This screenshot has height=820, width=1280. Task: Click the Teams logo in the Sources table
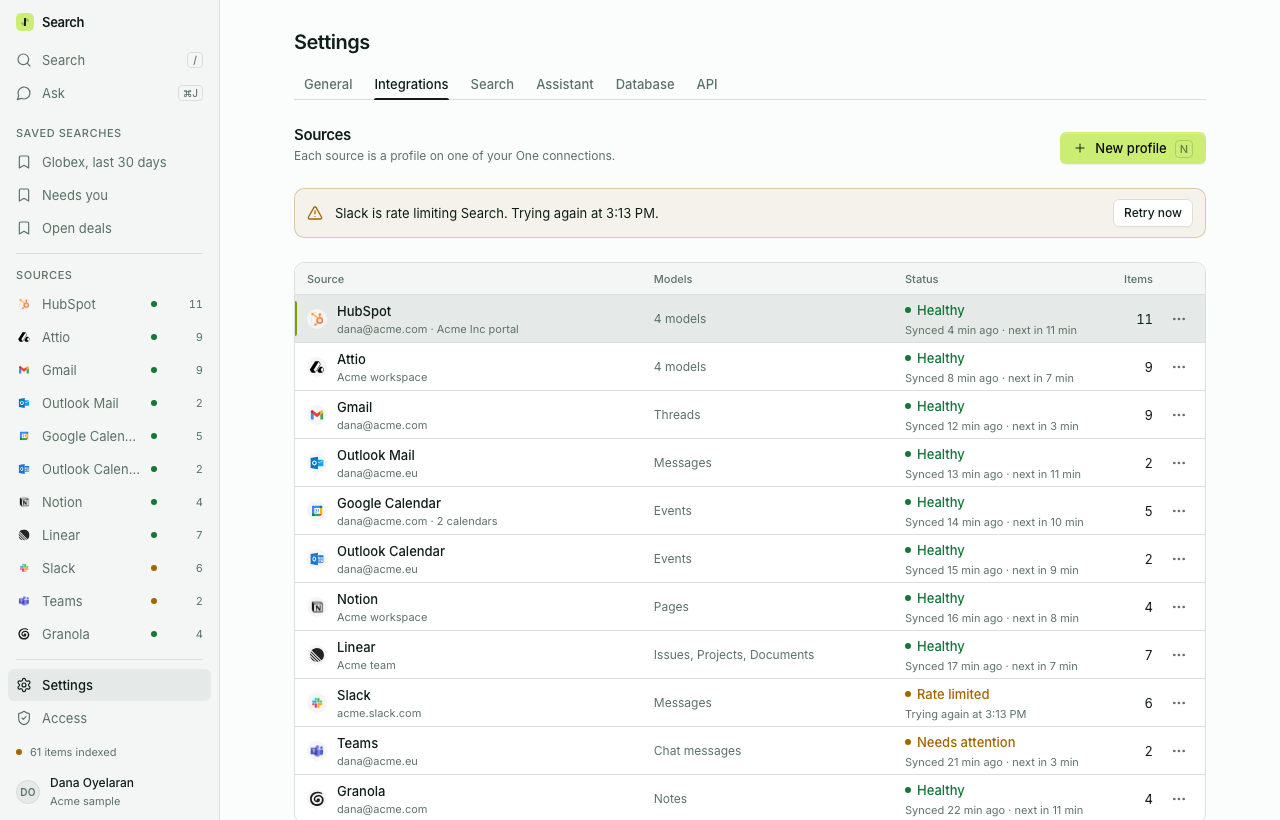pyautogui.click(x=317, y=751)
